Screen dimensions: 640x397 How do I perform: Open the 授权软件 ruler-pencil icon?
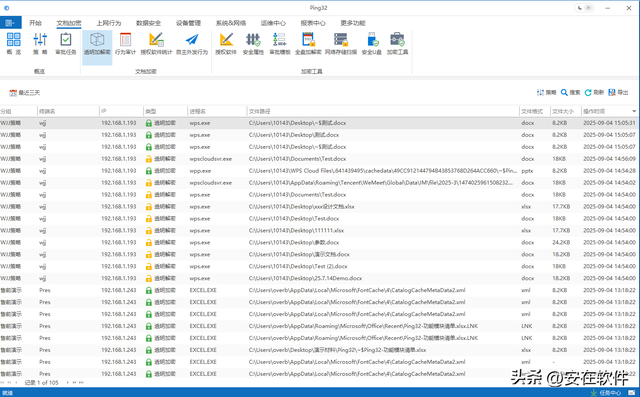tap(226, 43)
